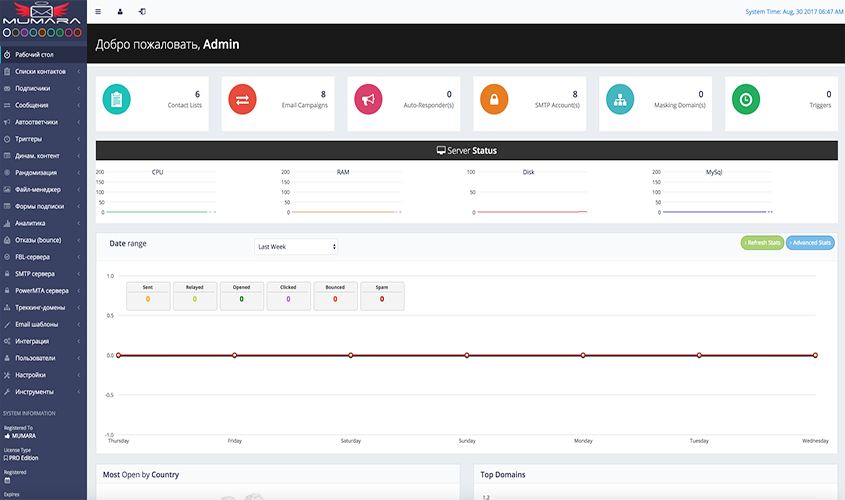Screen dimensions: 845x500
Task: Open the Аналитика sidebar menu item
Action: click(x=40, y=223)
